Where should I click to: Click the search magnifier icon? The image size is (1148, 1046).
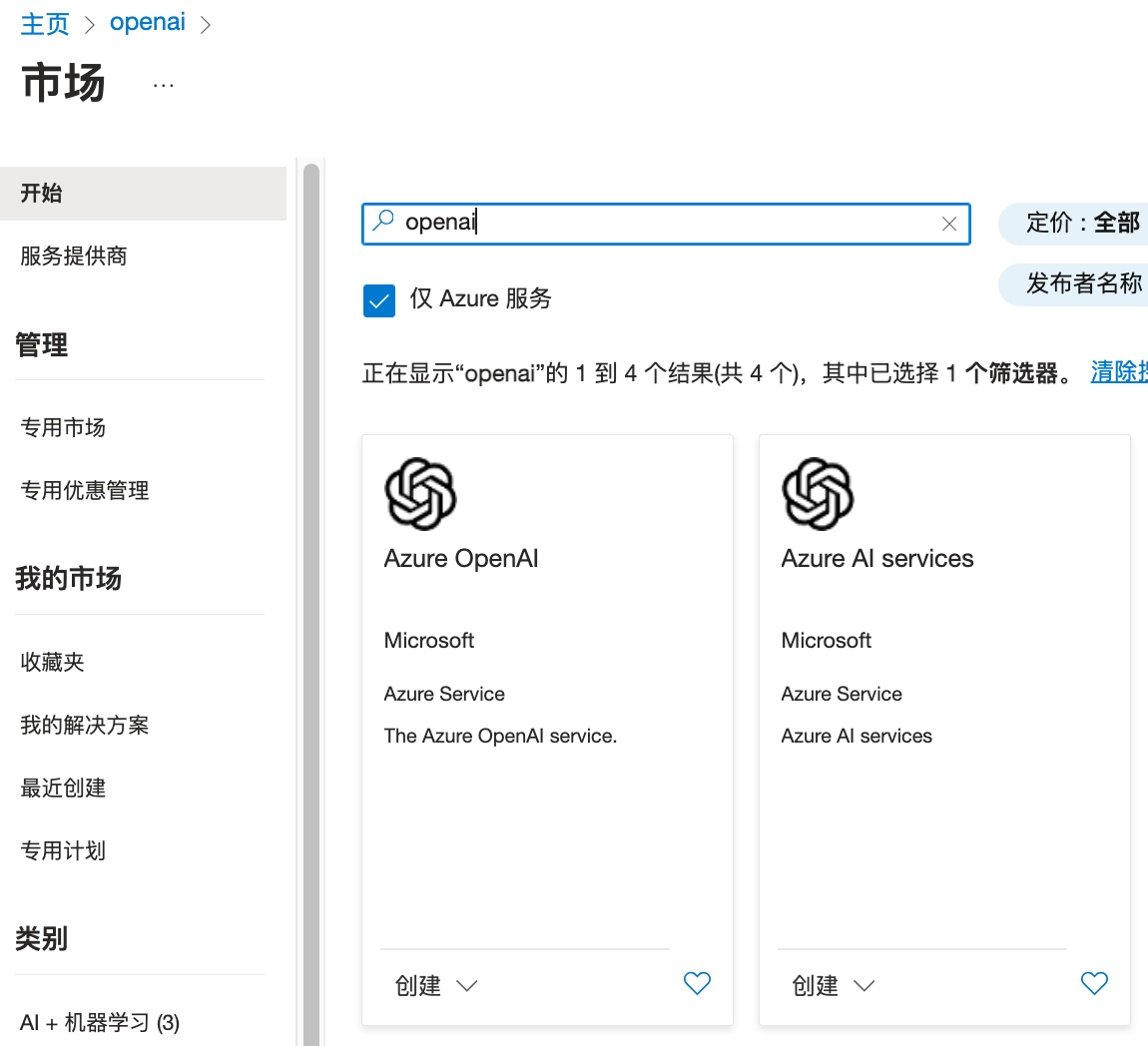(383, 221)
